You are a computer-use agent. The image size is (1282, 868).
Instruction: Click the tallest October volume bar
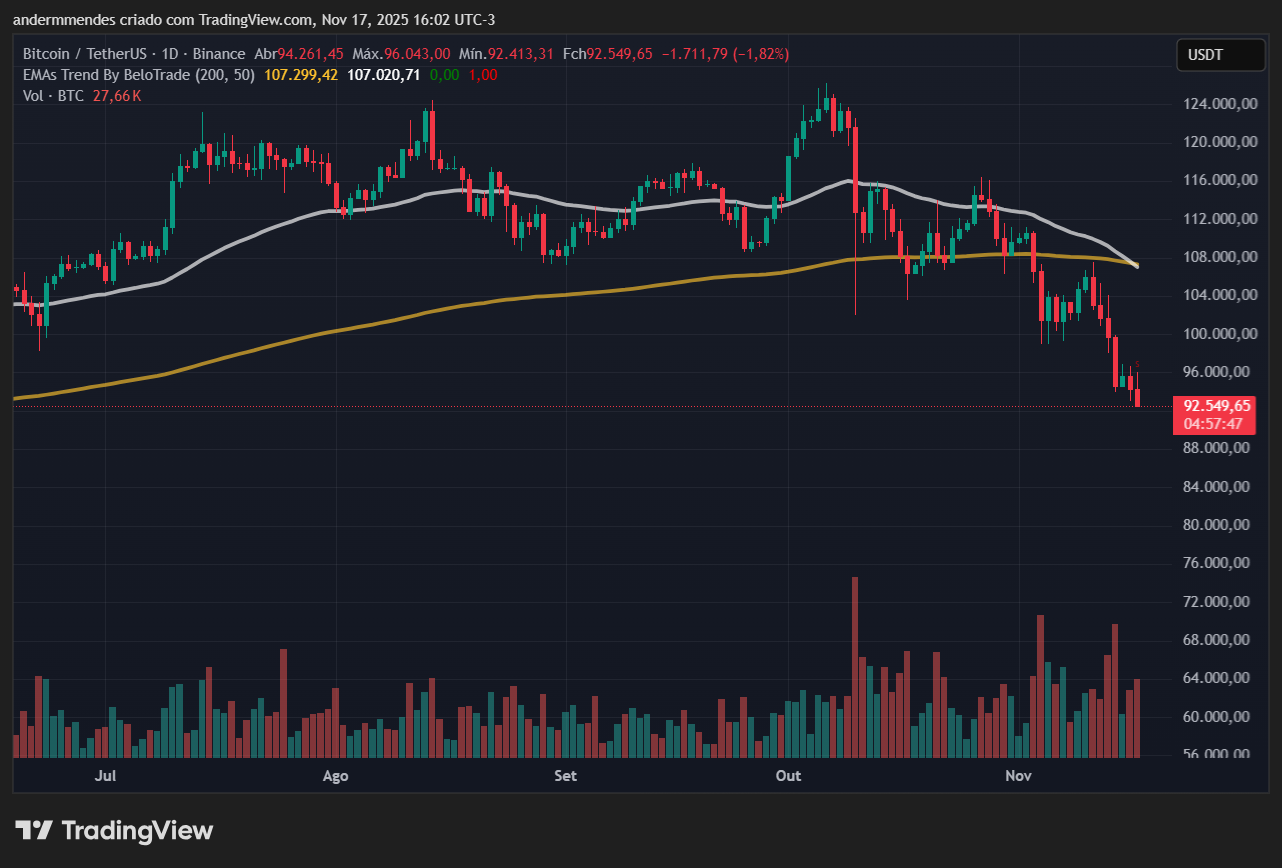[855, 665]
